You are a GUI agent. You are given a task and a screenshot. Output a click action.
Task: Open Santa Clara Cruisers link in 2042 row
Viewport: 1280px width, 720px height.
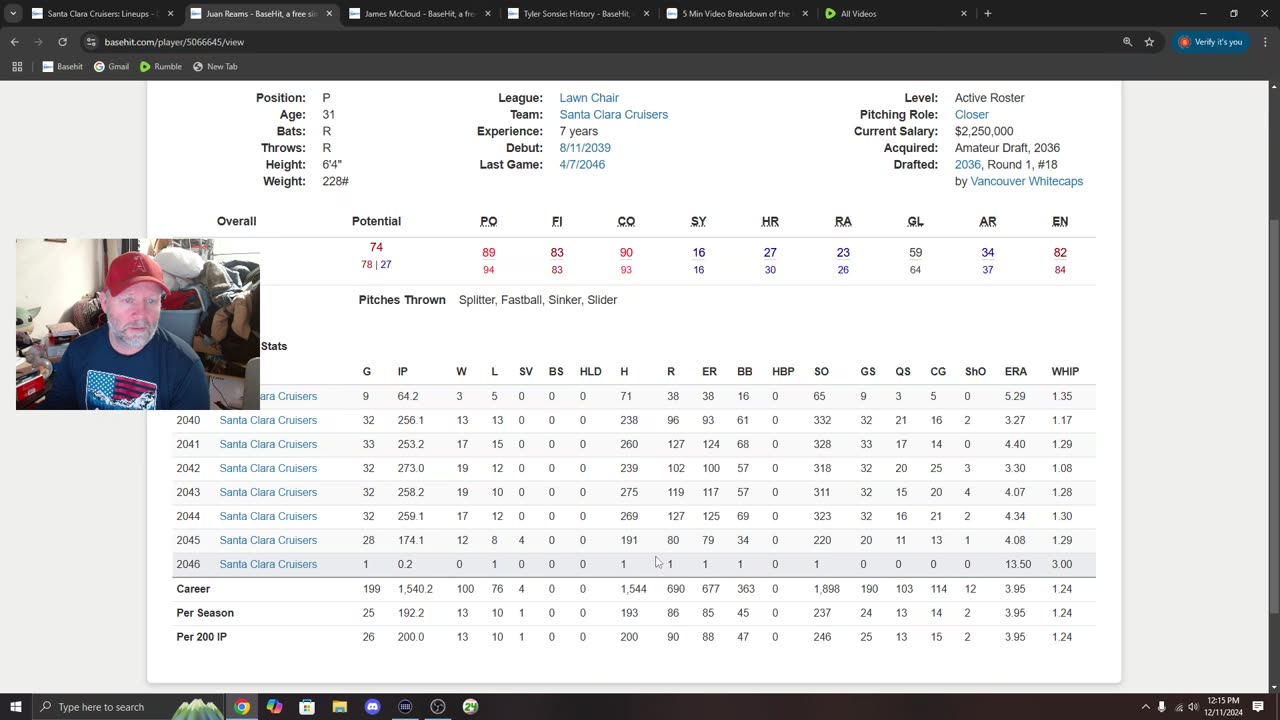(268, 468)
